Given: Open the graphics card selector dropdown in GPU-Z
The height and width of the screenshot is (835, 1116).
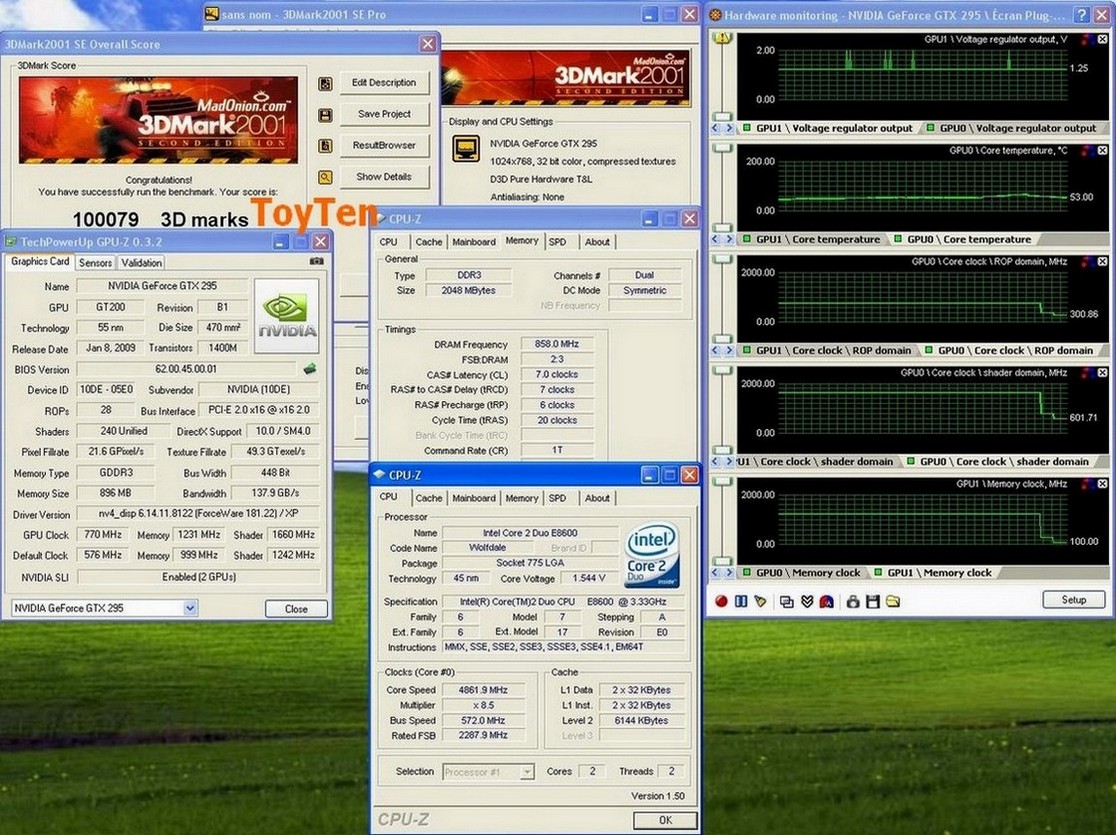Looking at the screenshot, I should [190, 608].
